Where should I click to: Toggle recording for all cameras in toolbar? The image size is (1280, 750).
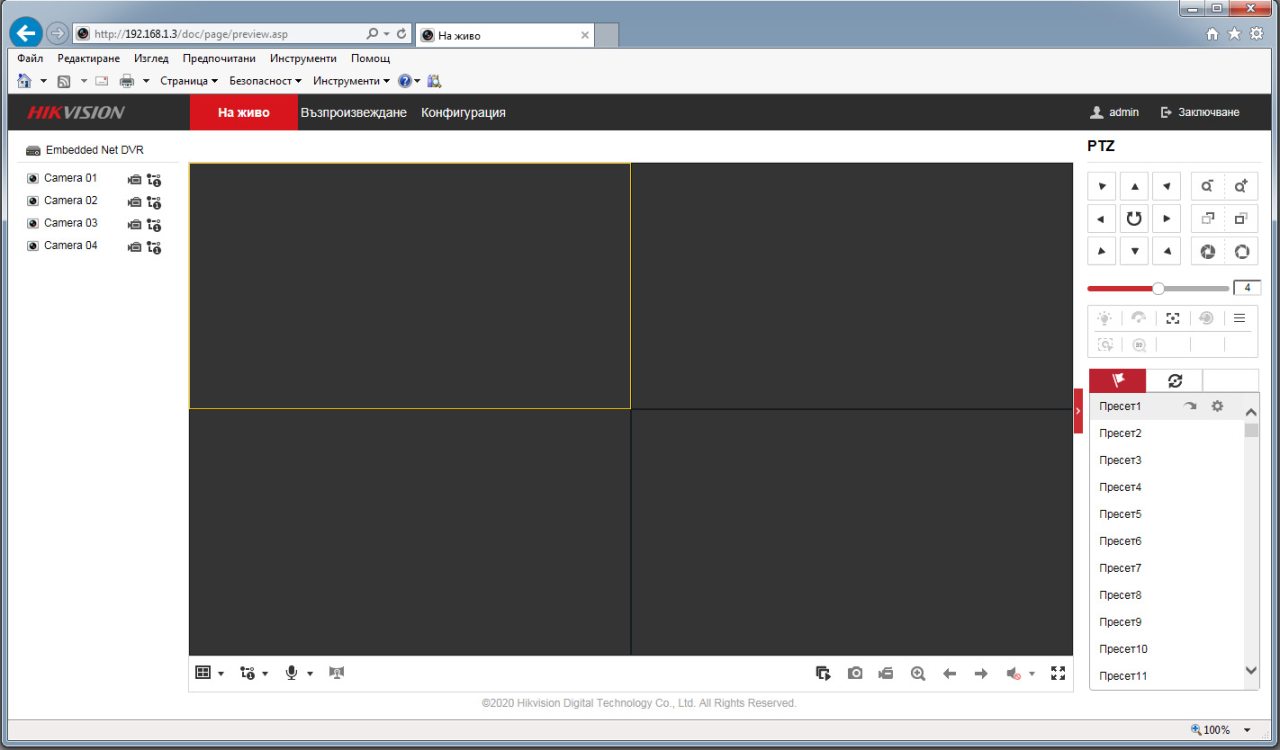886,674
